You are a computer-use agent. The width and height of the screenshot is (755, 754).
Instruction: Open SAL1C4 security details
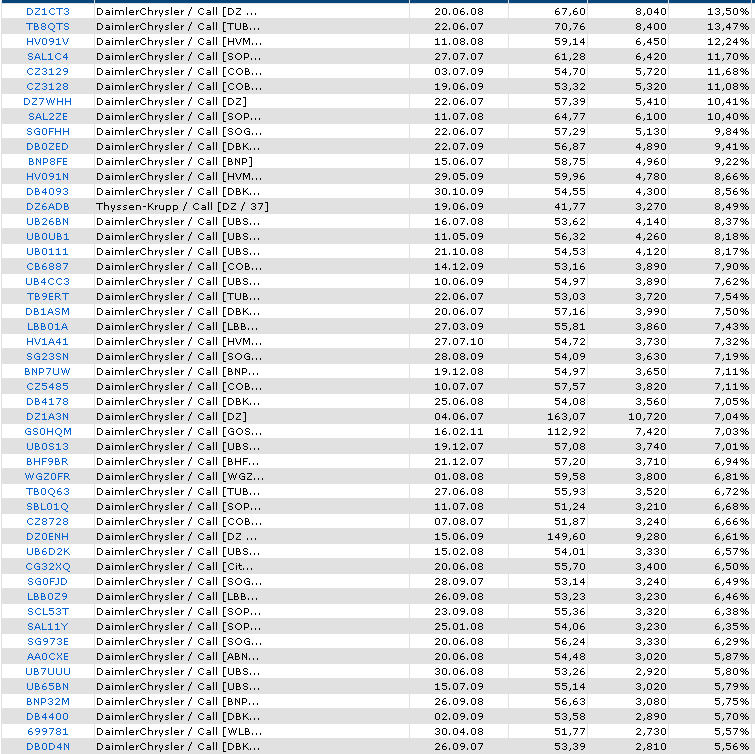click(48, 56)
